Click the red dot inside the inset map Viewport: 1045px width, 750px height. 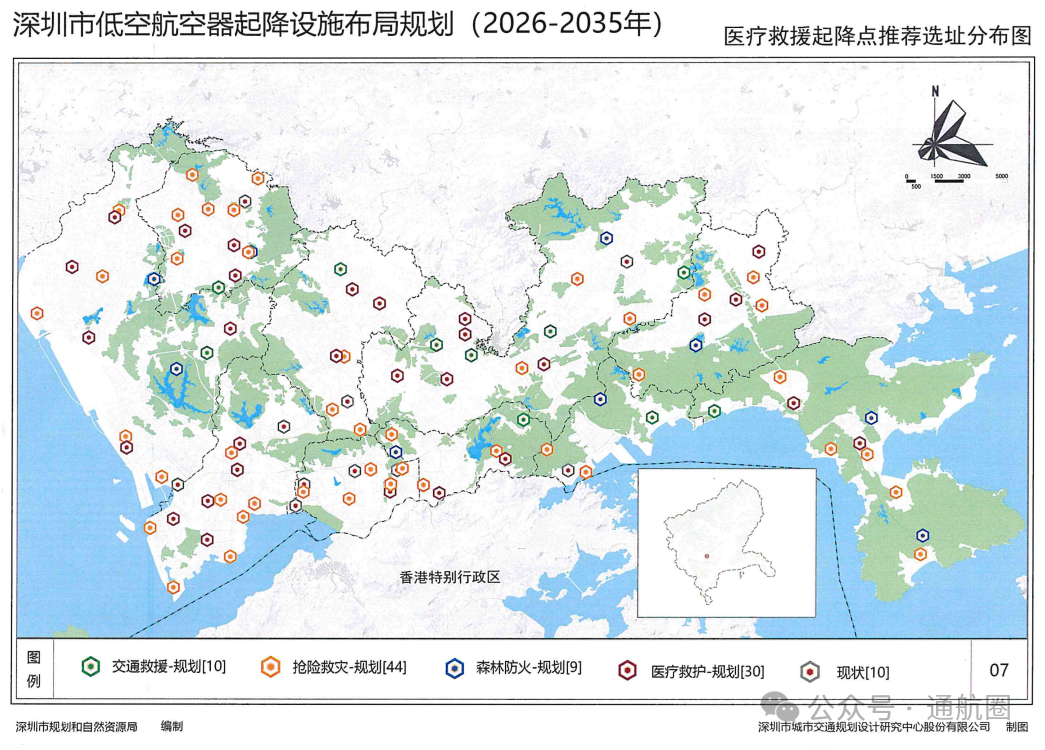tap(707, 556)
